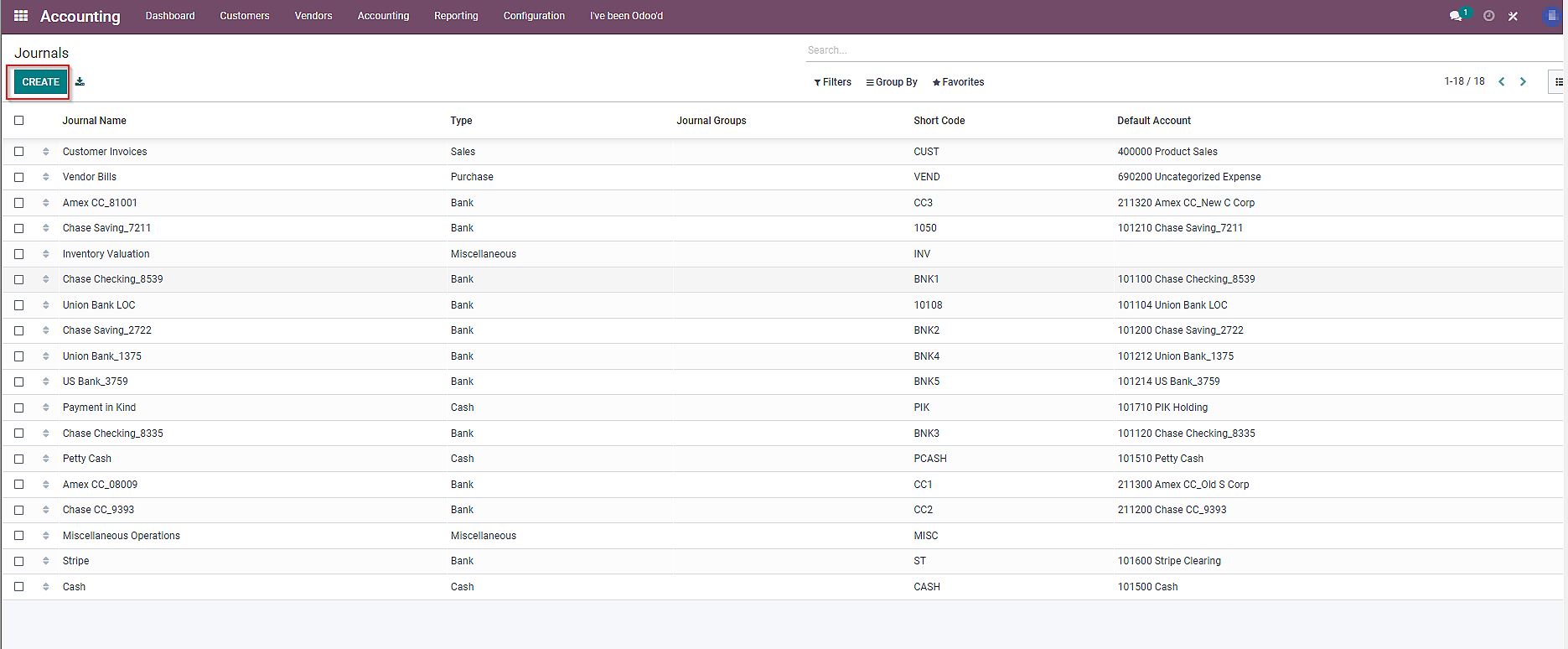Click drag handle for Cash journal row
The width and height of the screenshot is (1568, 649).
pos(46,587)
